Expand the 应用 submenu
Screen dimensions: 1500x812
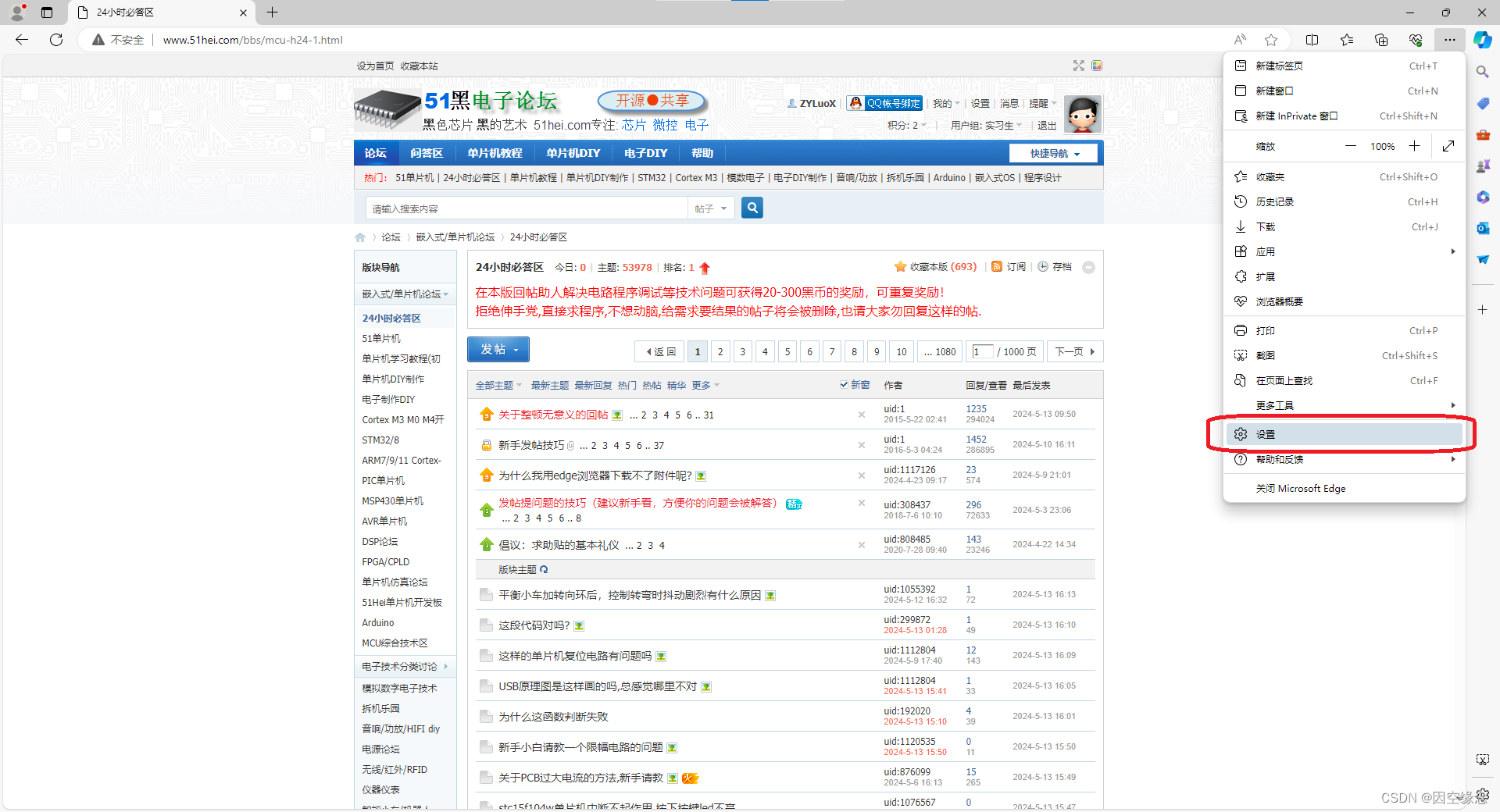pos(1344,251)
